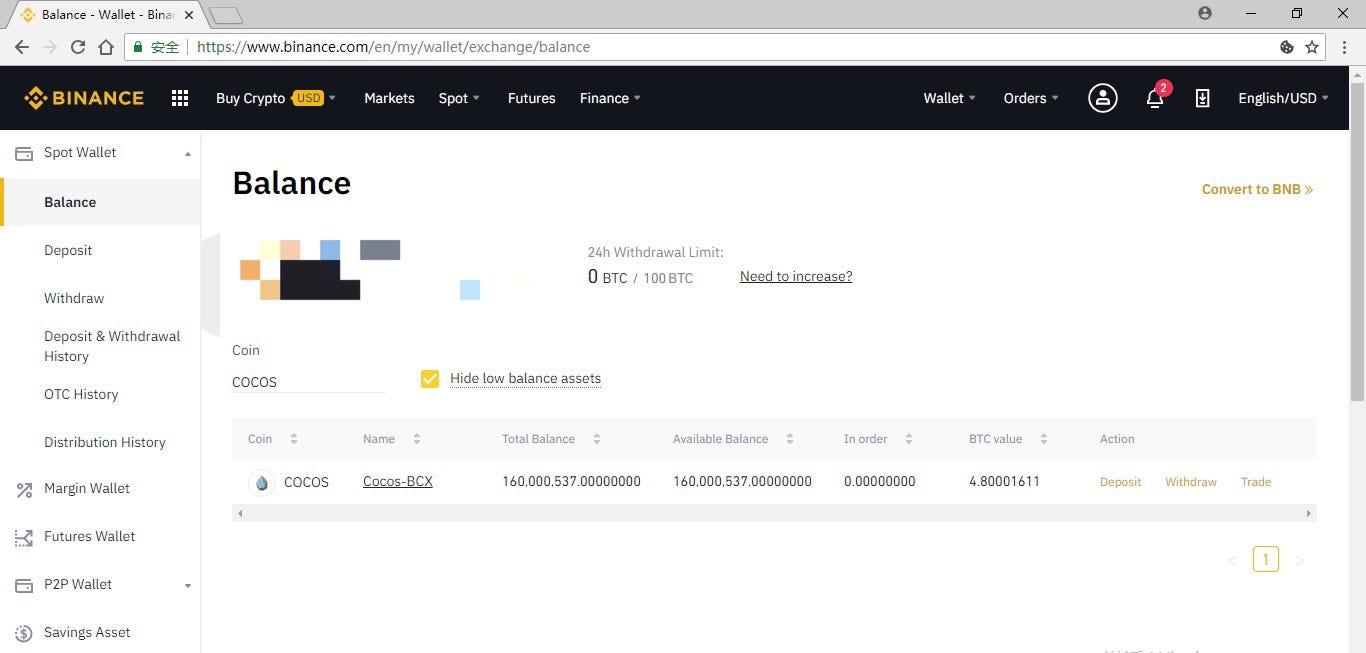Open the English/USD language dropdown
Image resolution: width=1366 pixels, height=653 pixels.
point(1283,98)
